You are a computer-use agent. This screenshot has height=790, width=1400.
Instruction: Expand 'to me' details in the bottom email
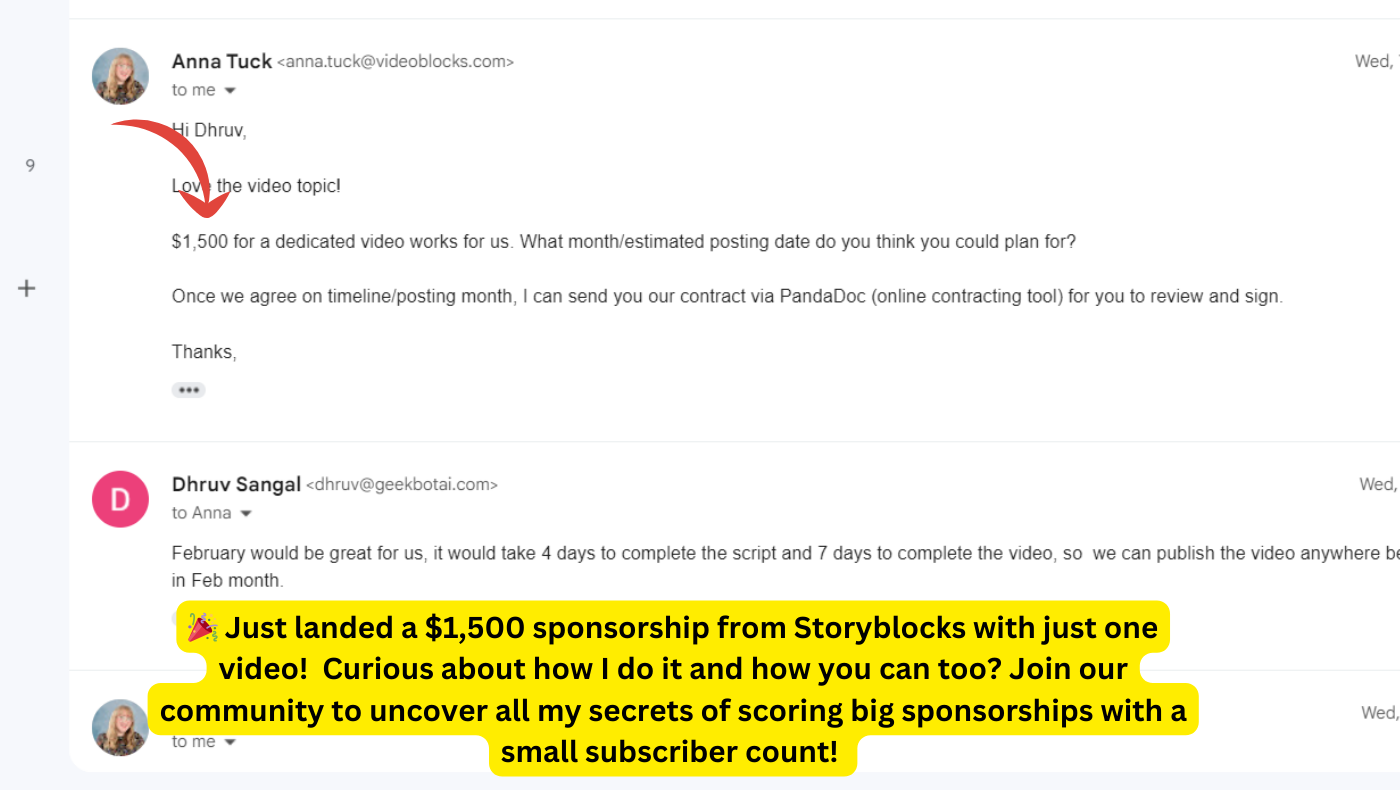(x=230, y=742)
